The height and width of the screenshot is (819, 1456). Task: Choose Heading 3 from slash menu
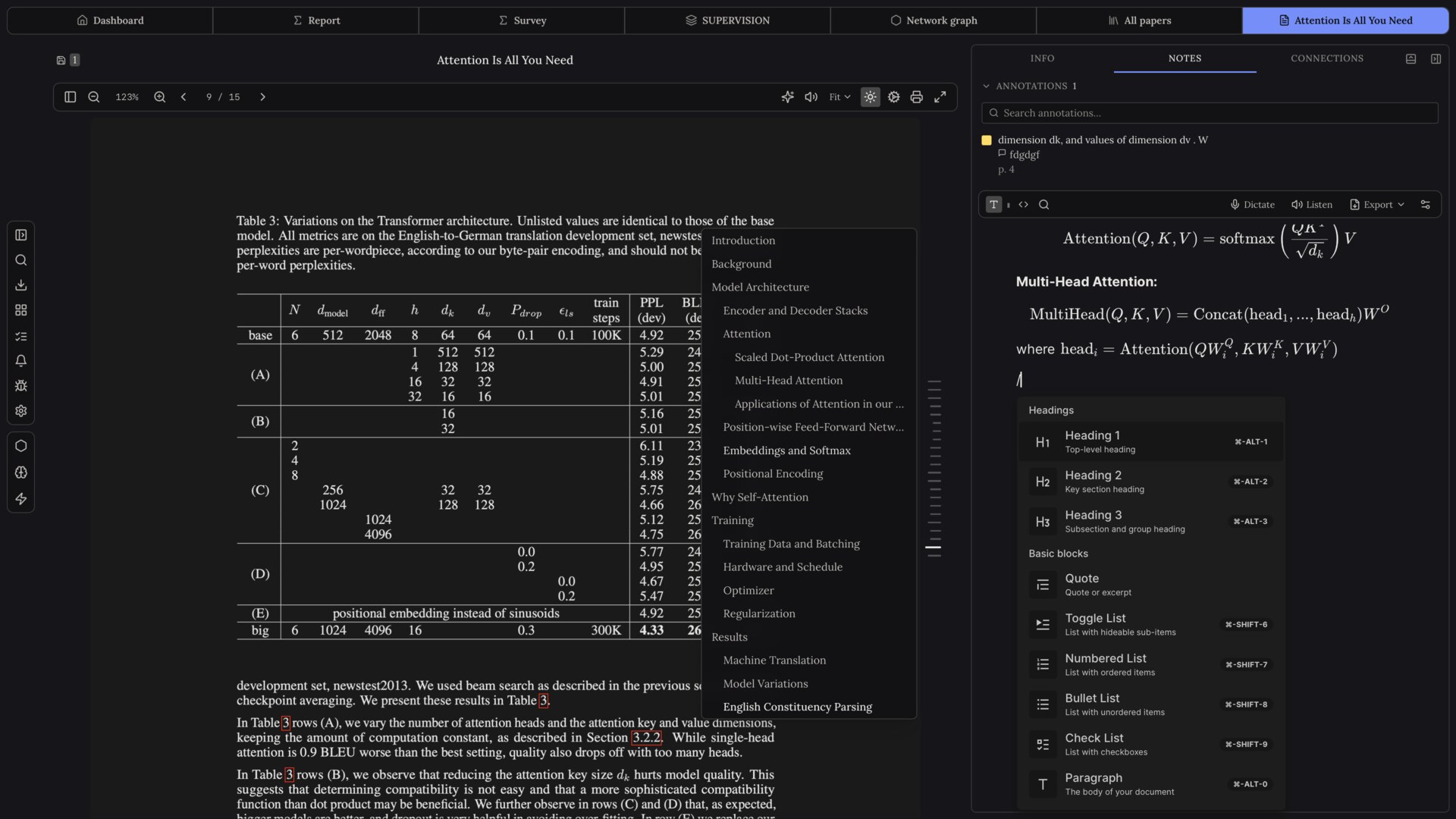pyautogui.click(x=1151, y=522)
